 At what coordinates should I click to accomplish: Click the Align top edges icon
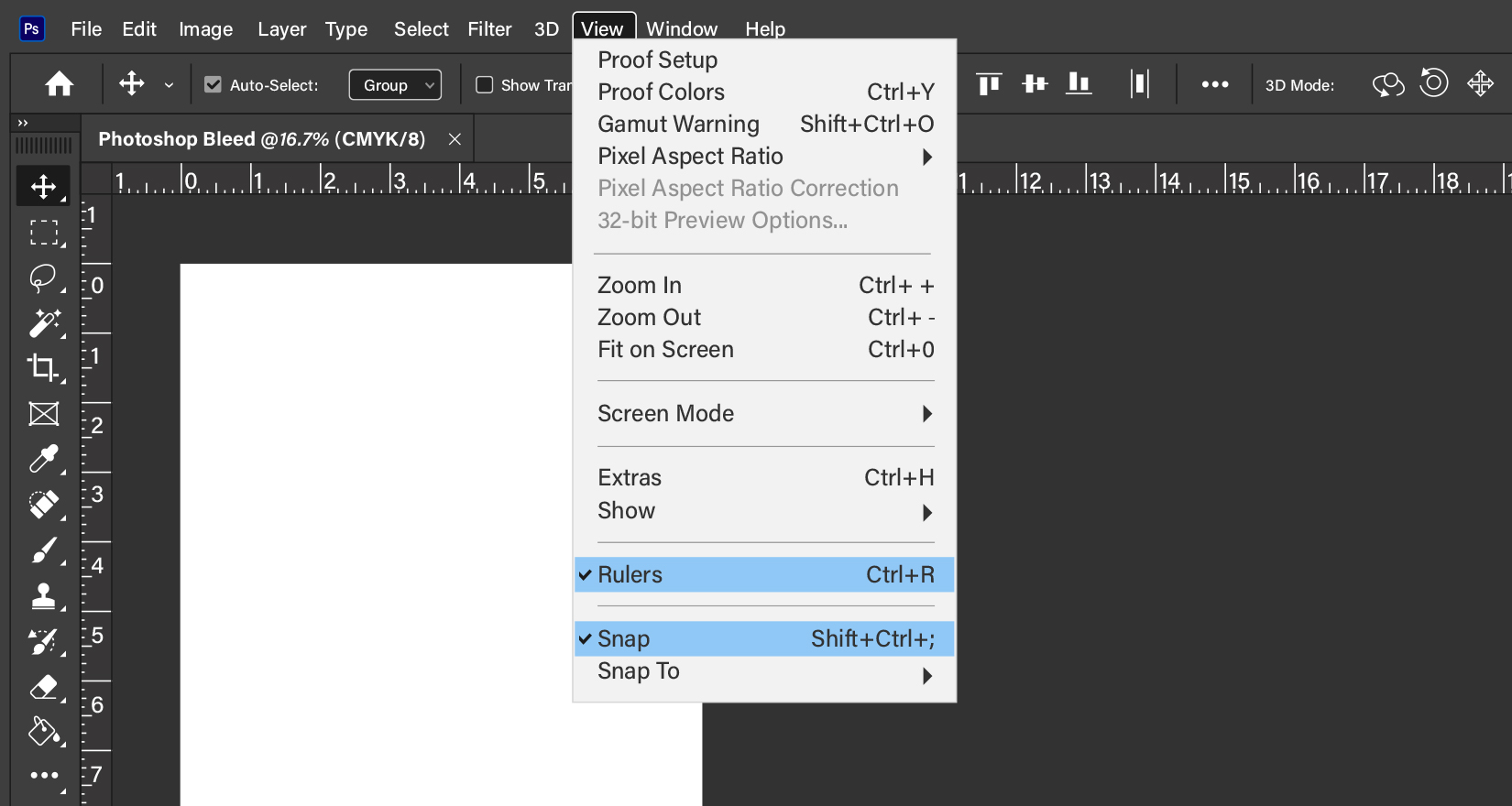(x=989, y=84)
